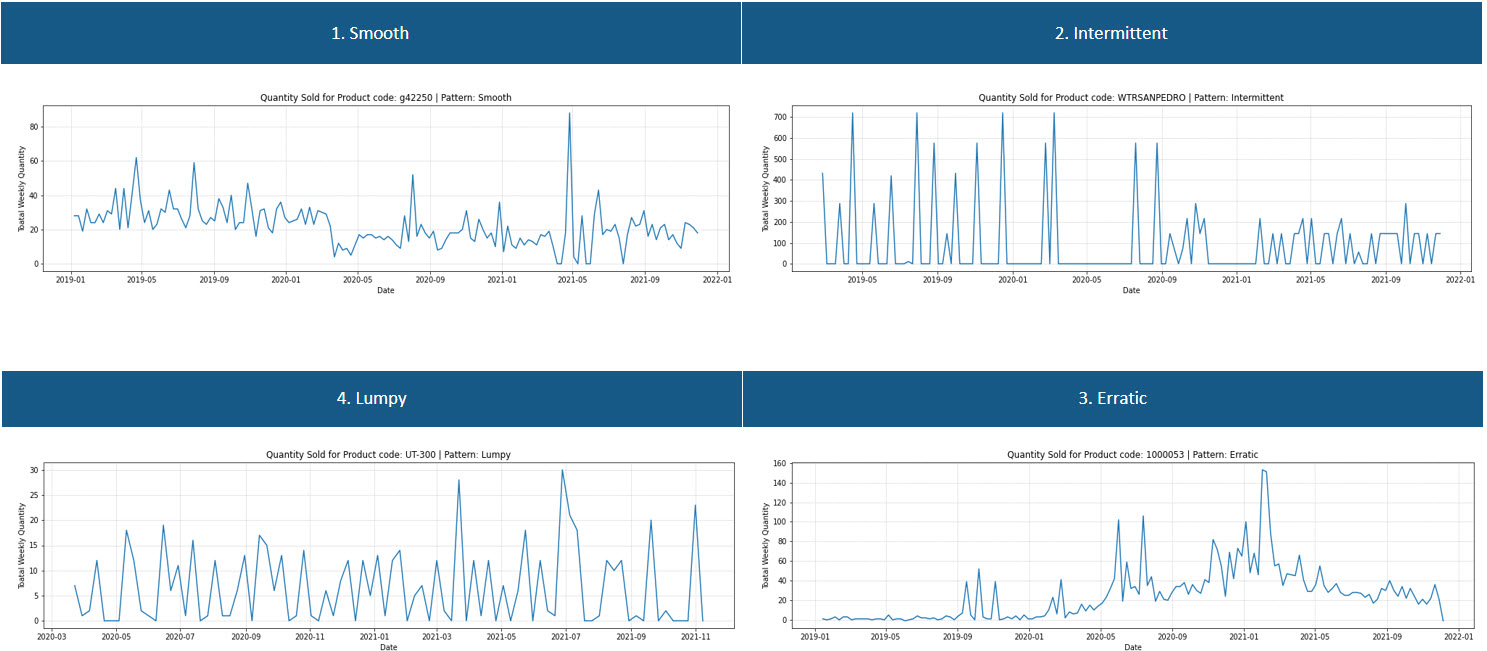Click y-axis value 15 on Lumpy chart
Image resolution: width=1487 pixels, height=651 pixels.
[x=32, y=546]
